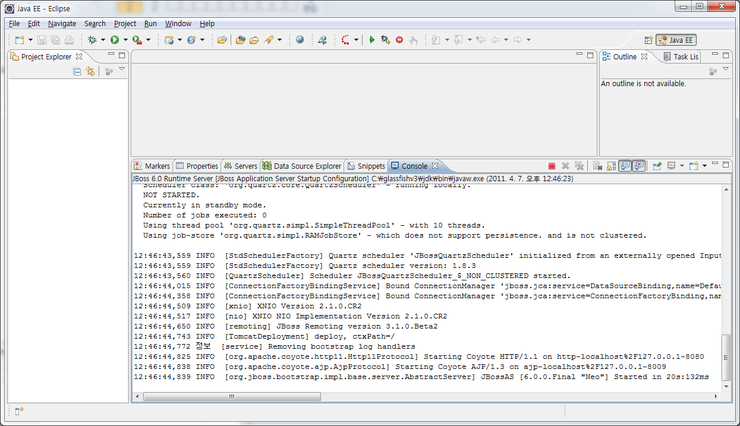Switch to the Properties tab
740x426 pixels.
tap(197, 166)
